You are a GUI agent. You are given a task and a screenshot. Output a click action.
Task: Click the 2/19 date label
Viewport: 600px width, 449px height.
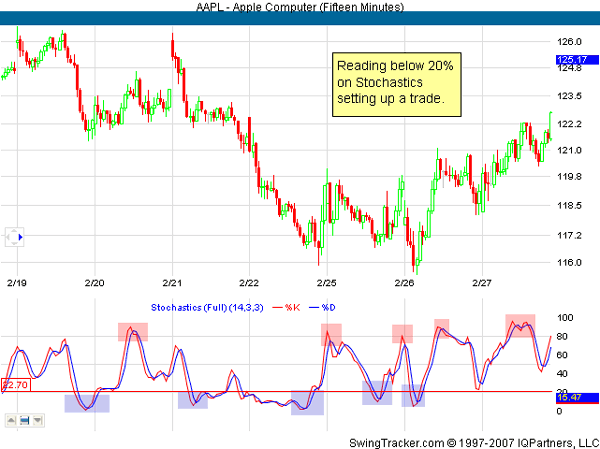click(17, 283)
